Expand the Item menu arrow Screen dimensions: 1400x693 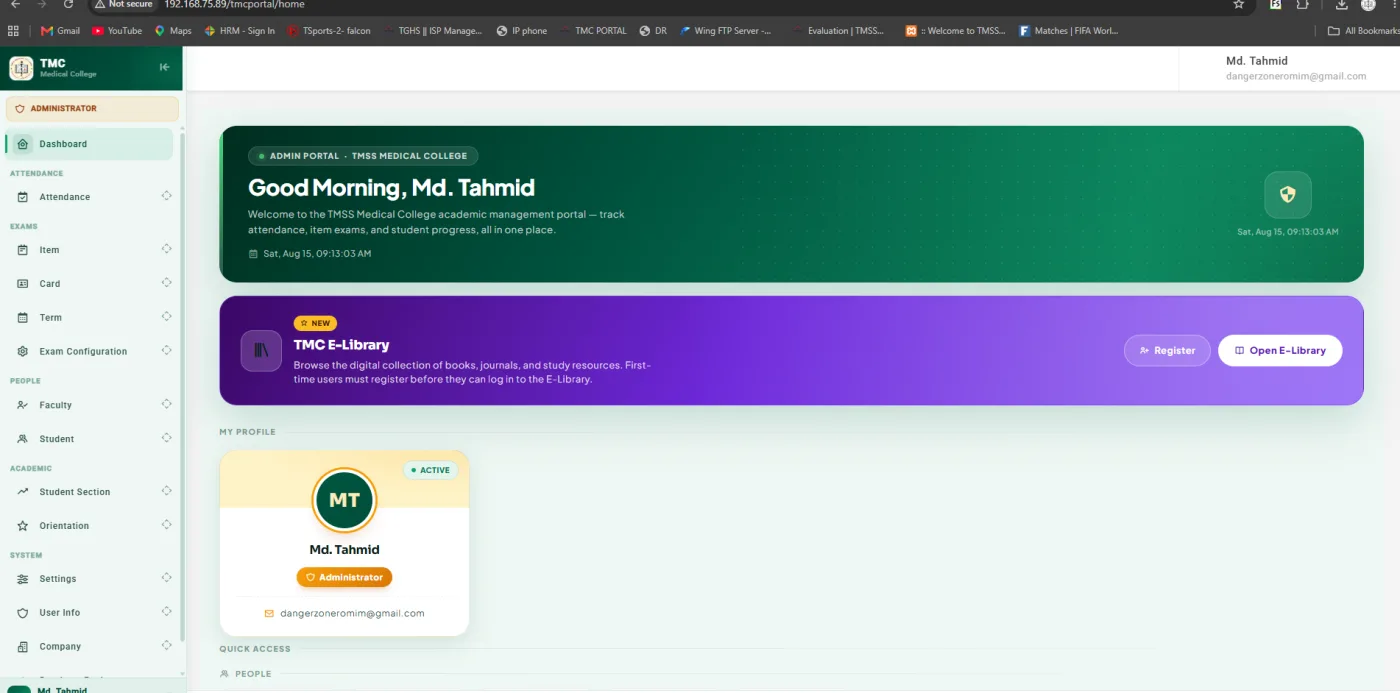tap(166, 249)
